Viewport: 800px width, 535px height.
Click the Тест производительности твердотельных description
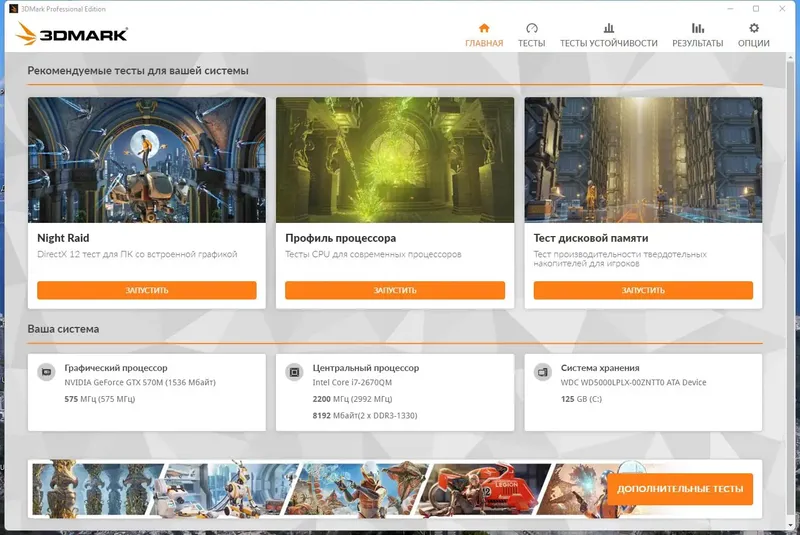click(620, 259)
